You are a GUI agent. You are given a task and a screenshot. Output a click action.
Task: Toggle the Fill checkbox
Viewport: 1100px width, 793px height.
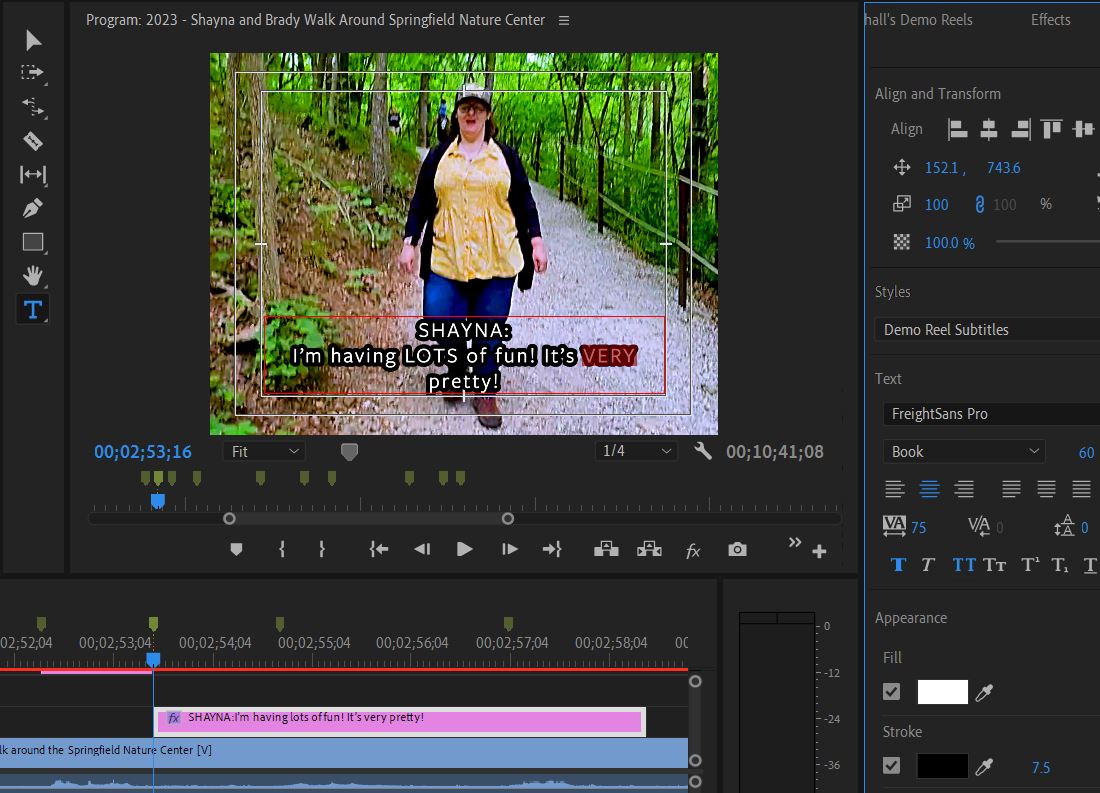[892, 693]
